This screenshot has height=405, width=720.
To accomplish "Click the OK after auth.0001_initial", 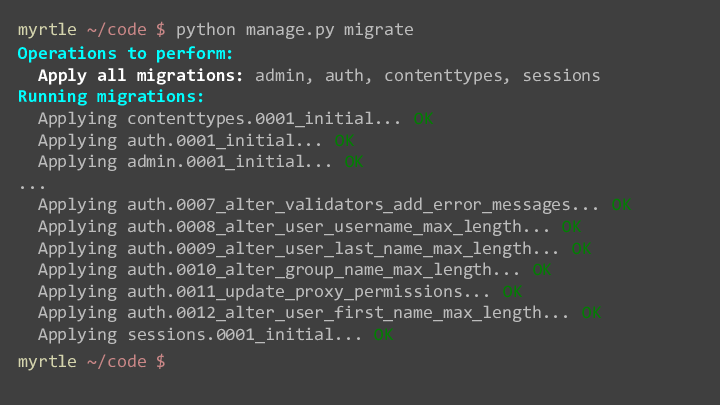I will 344,141.
